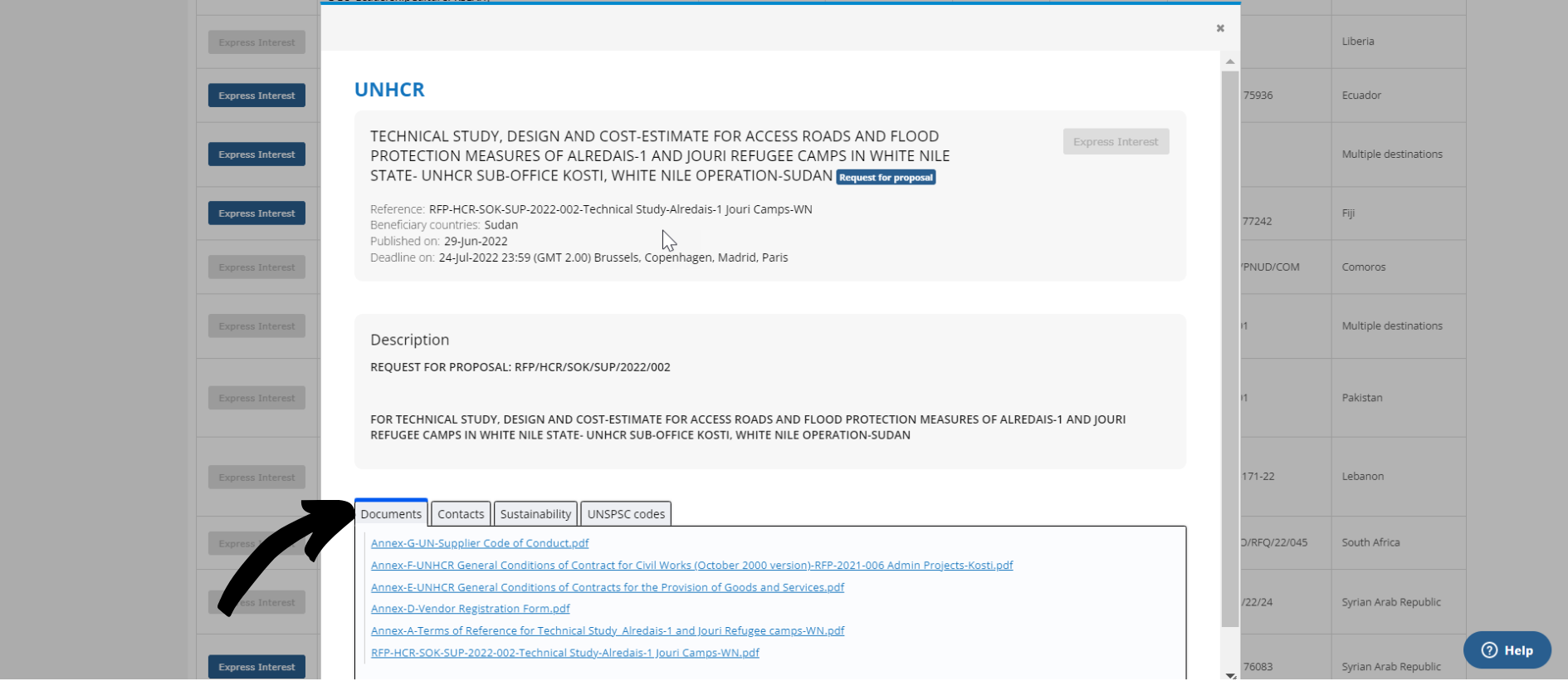Click '/PNUD/COM' reference in the Comoros row

1270,267
